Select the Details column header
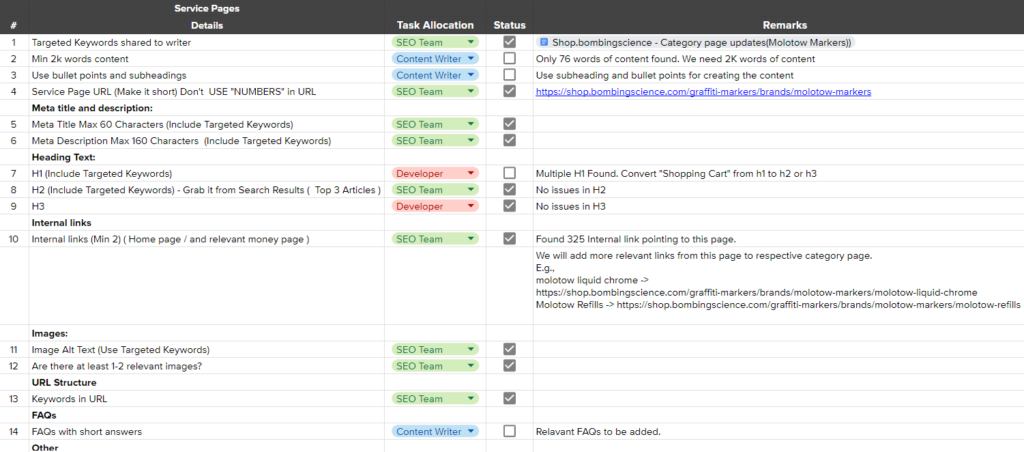Screen dimensions: 1024x452 click(207, 25)
